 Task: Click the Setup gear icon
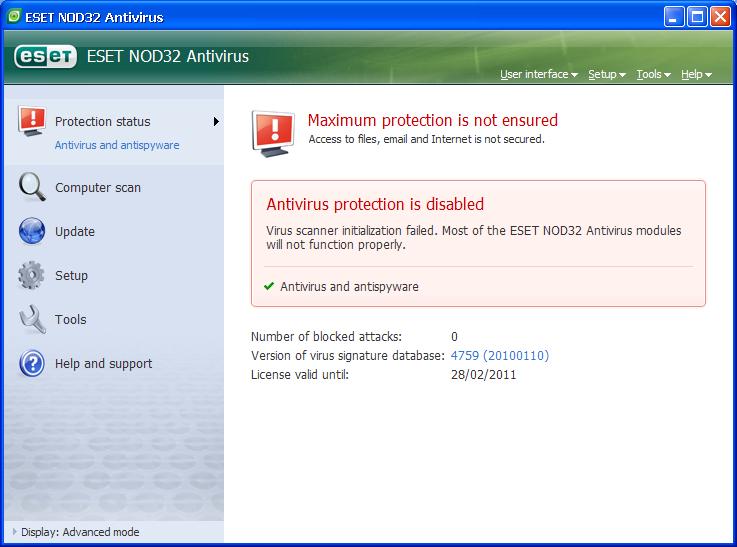tap(31, 275)
